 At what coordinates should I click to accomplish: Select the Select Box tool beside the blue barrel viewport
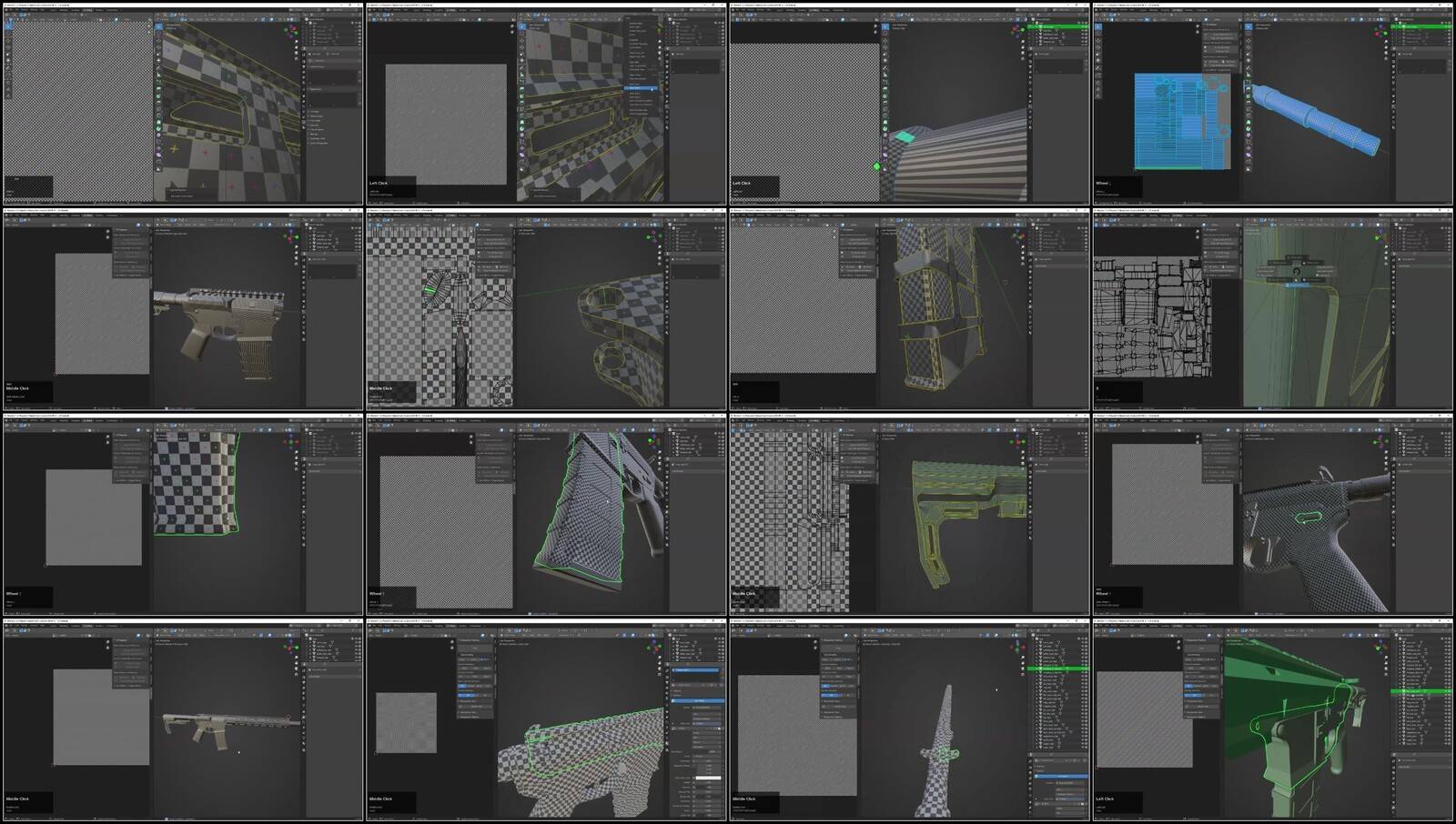(x=1249, y=27)
